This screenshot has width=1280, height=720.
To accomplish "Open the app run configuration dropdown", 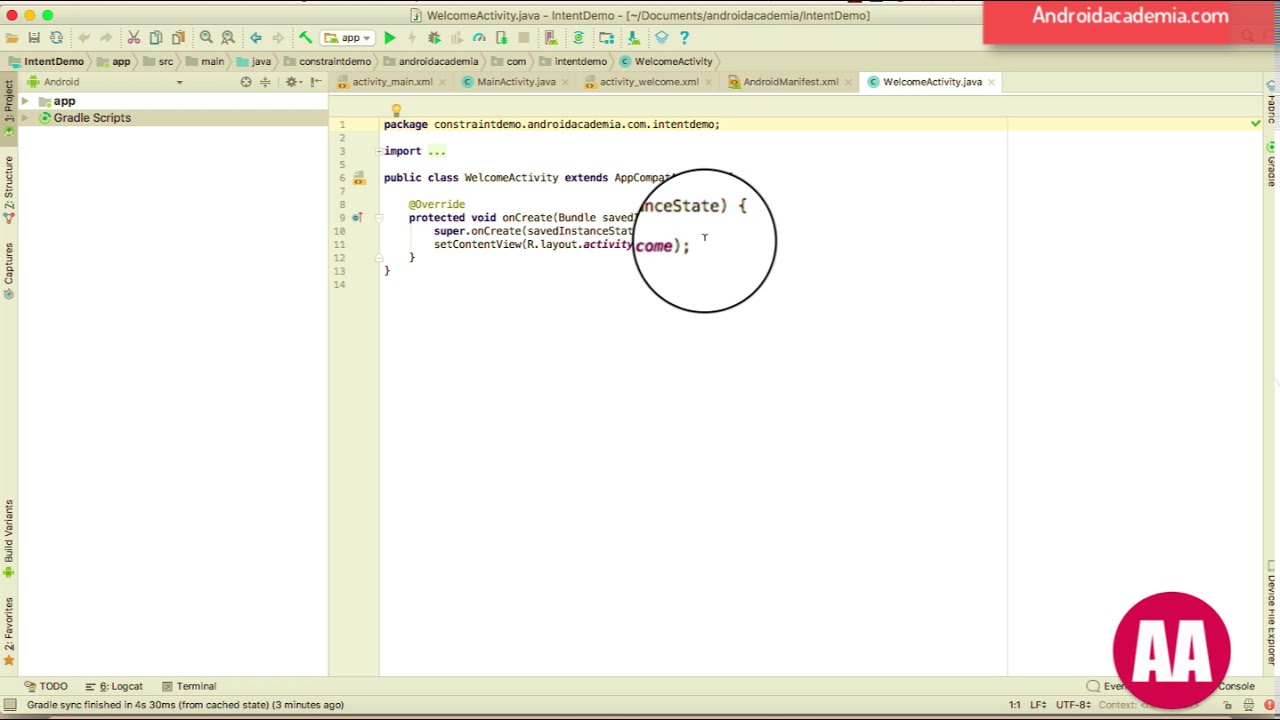I will (x=347, y=38).
